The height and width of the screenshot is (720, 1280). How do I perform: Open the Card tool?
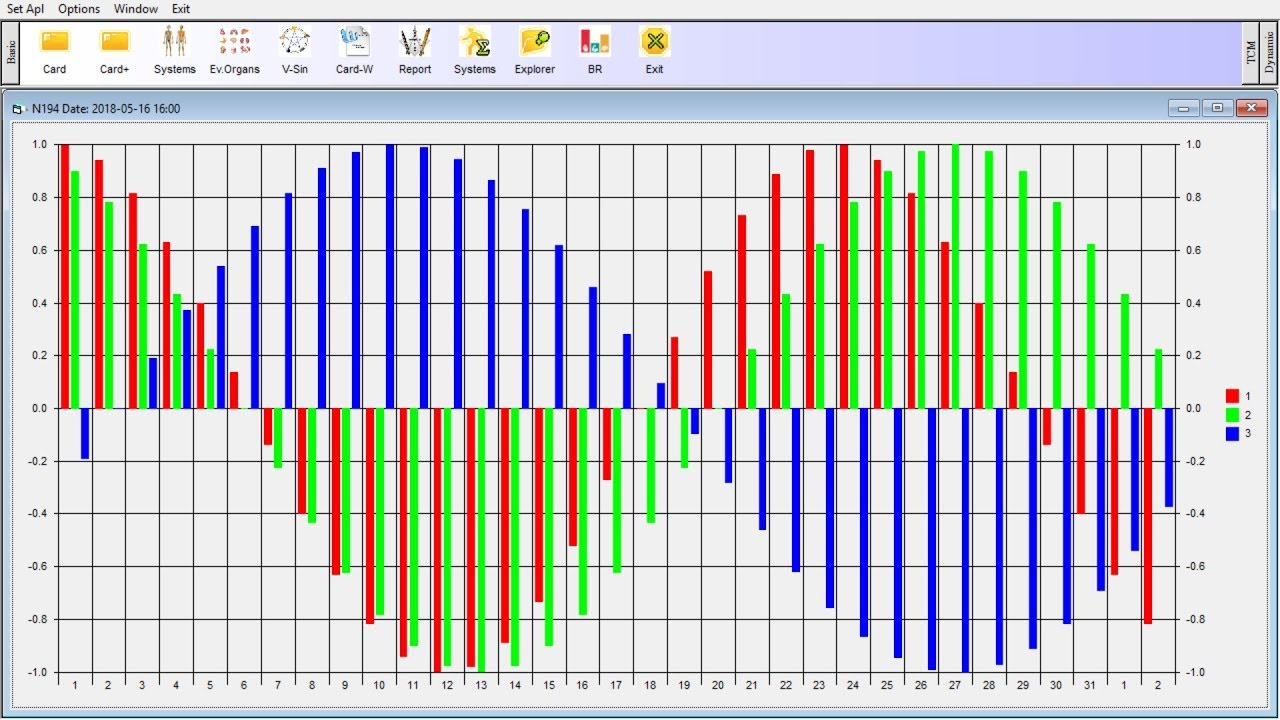pos(54,50)
